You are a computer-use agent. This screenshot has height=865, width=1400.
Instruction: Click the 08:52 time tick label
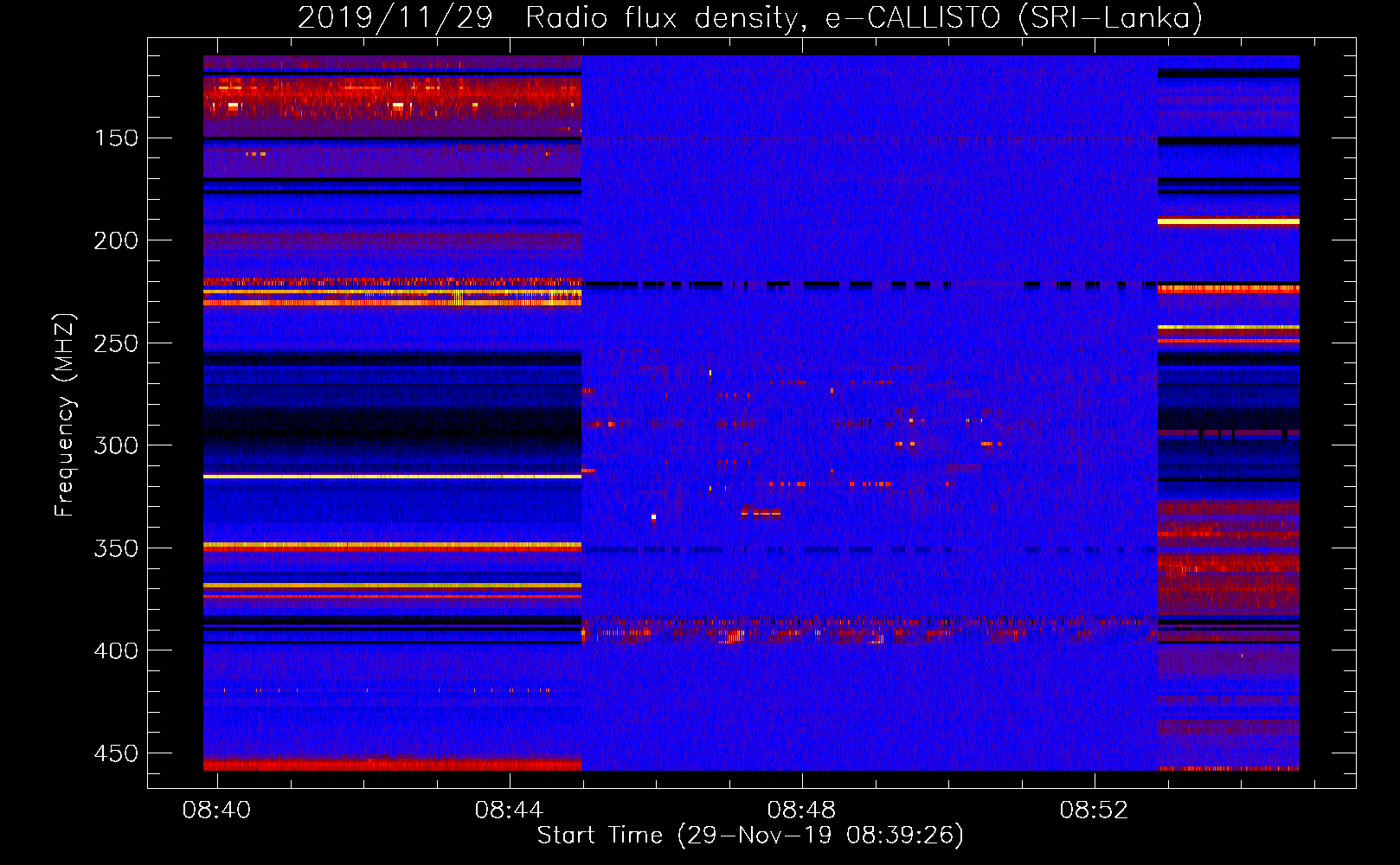click(x=1095, y=810)
